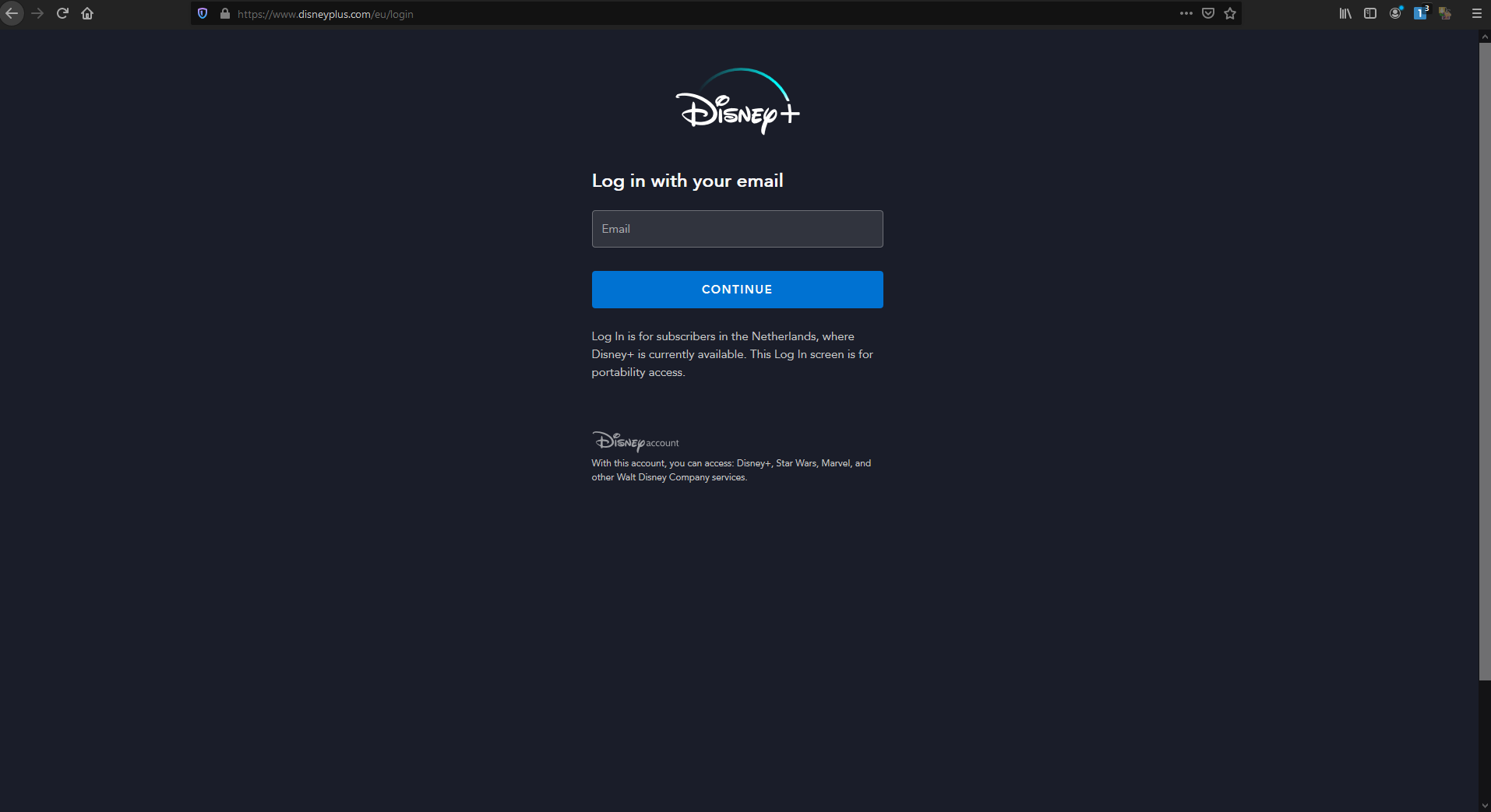Open the Firefox account profile icon

tap(1395, 13)
